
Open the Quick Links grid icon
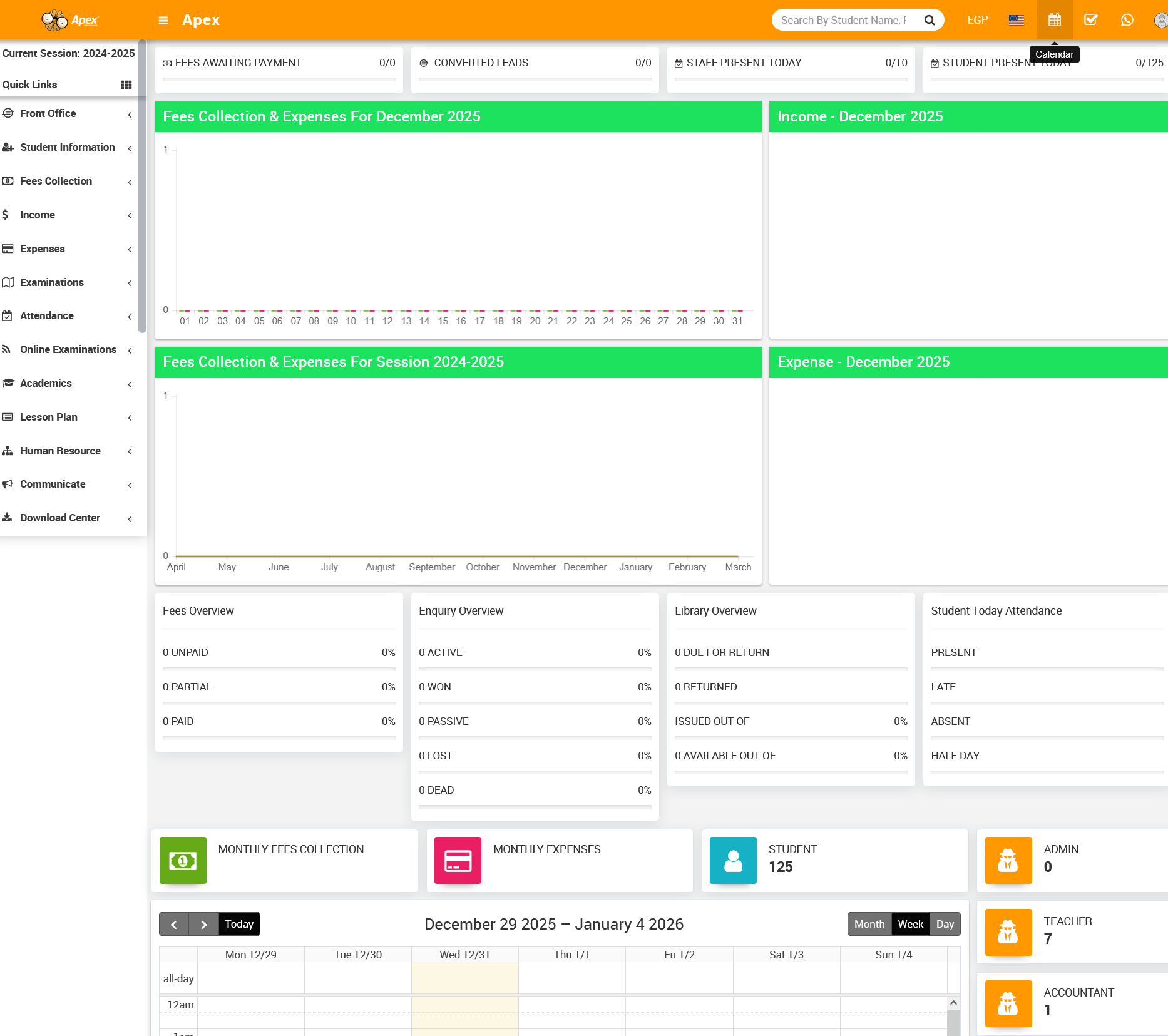[x=126, y=85]
